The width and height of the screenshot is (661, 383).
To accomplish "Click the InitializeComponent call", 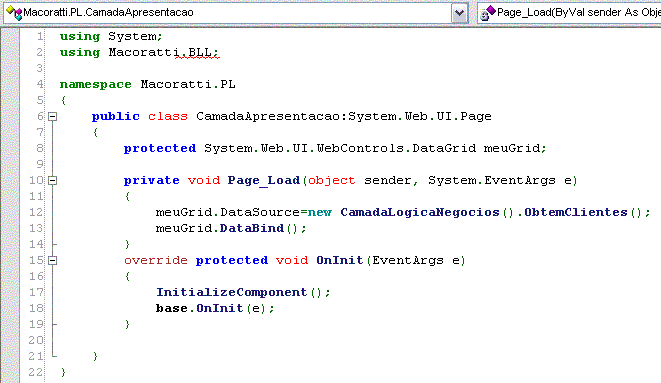I will (x=232, y=292).
